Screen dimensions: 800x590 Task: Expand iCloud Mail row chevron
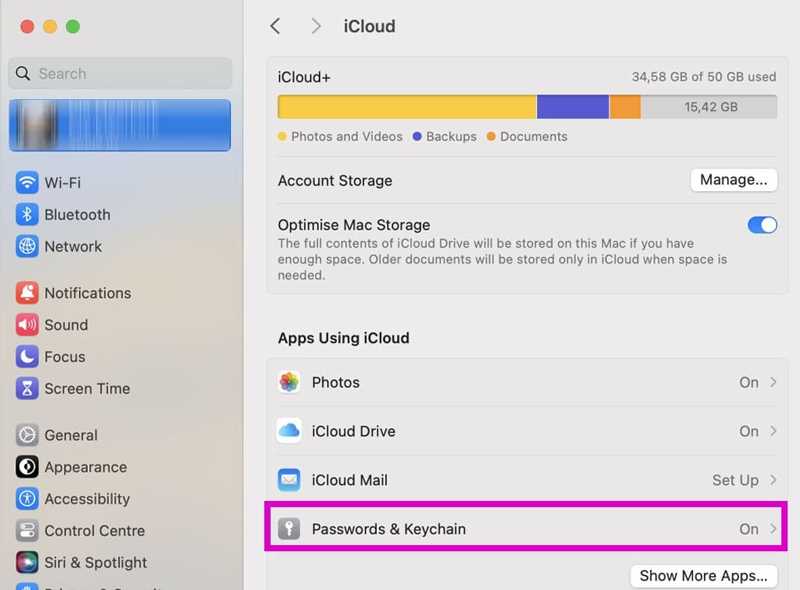773,480
